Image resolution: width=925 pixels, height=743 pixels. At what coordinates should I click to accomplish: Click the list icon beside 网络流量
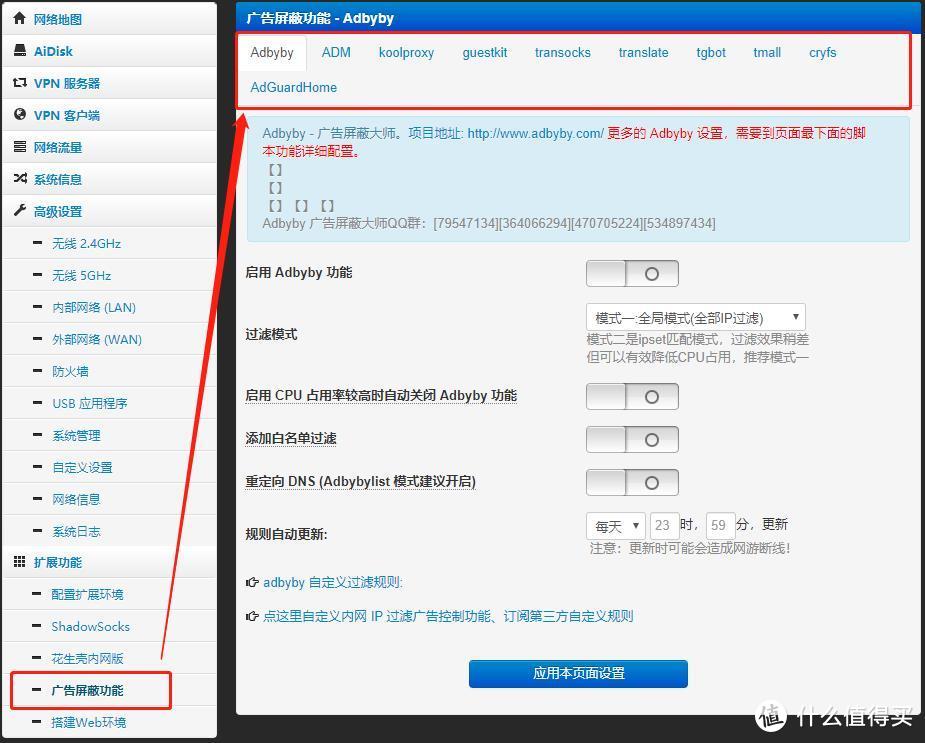tap(20, 146)
